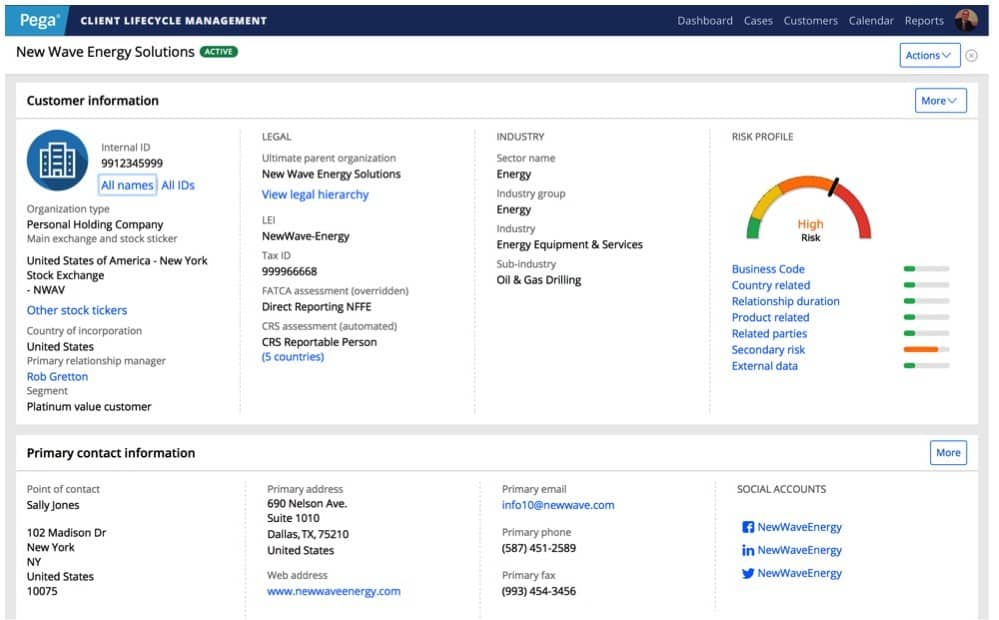This screenshot has width=999, height=620.
Task: Open the Customers menu
Action: click(810, 20)
